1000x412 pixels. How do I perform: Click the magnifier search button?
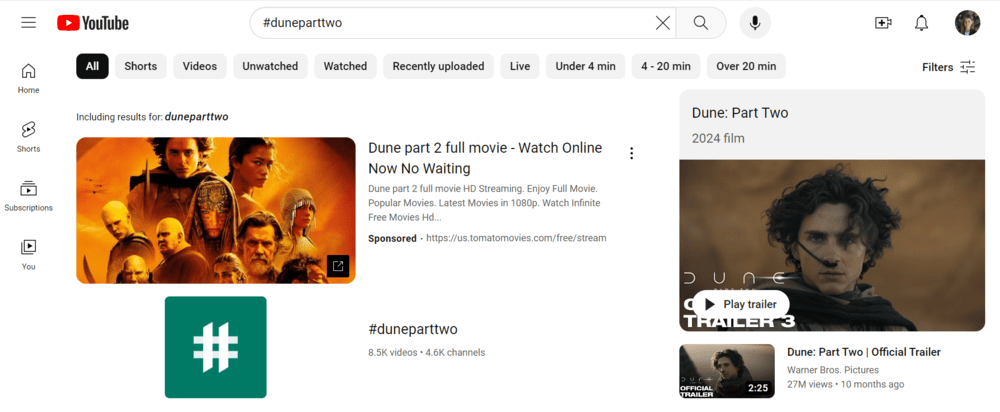700,23
